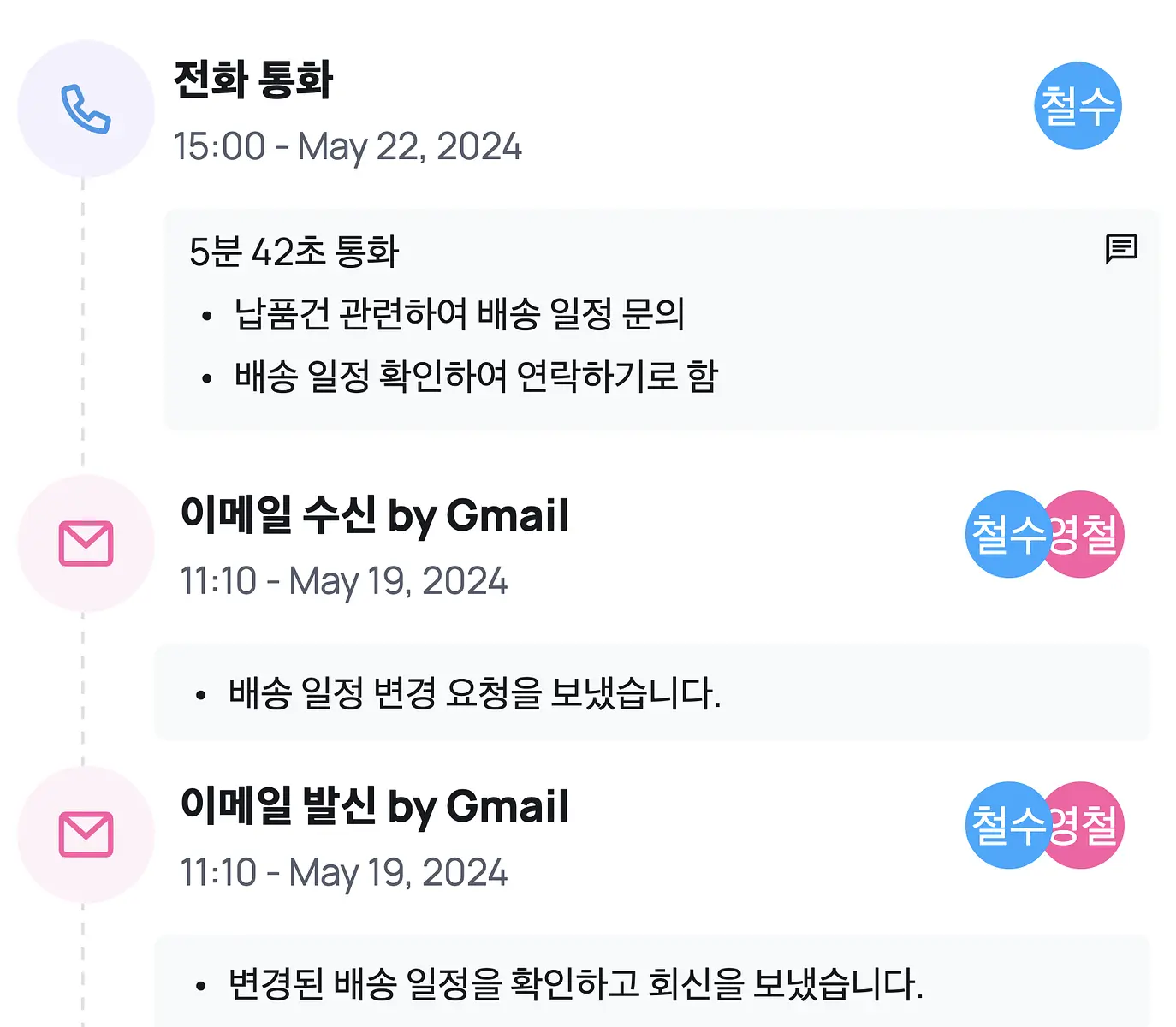Select the 철수 avatar on 전화 통화
The image size is (1176, 1027).
pyautogui.click(x=1078, y=105)
